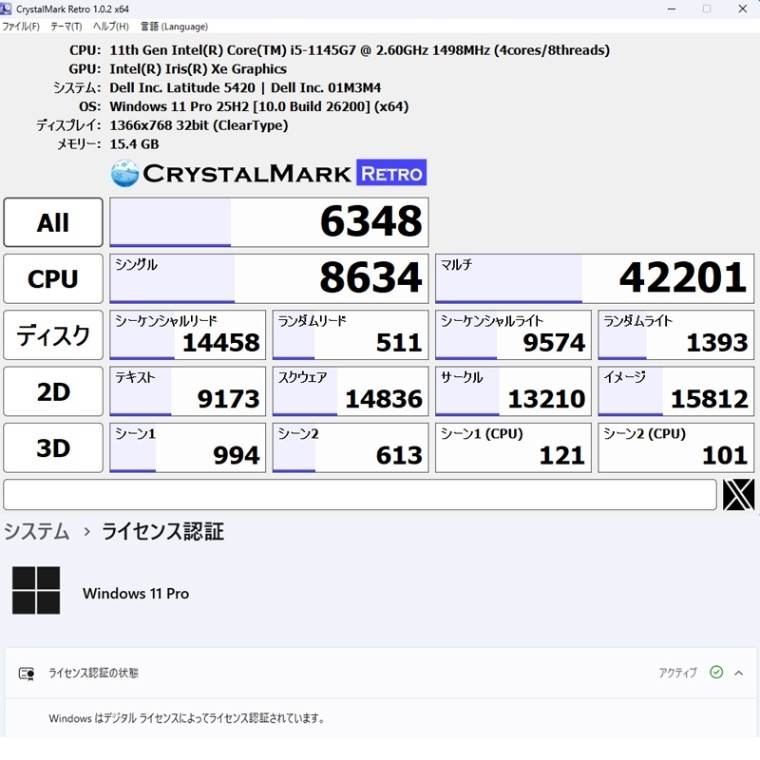Viewport: 760px width, 760px height.
Task: Click the All total score 6348
Action: click(x=269, y=222)
